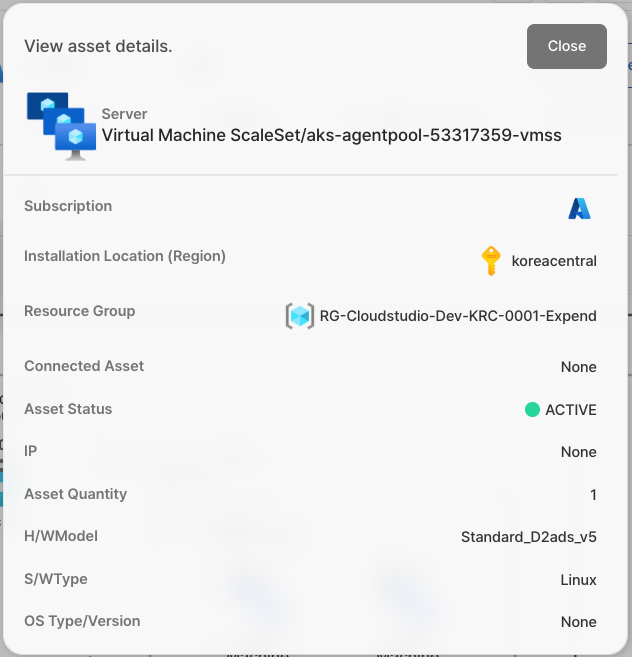
Task: Click the Connected Asset label
Action: [x=84, y=366]
